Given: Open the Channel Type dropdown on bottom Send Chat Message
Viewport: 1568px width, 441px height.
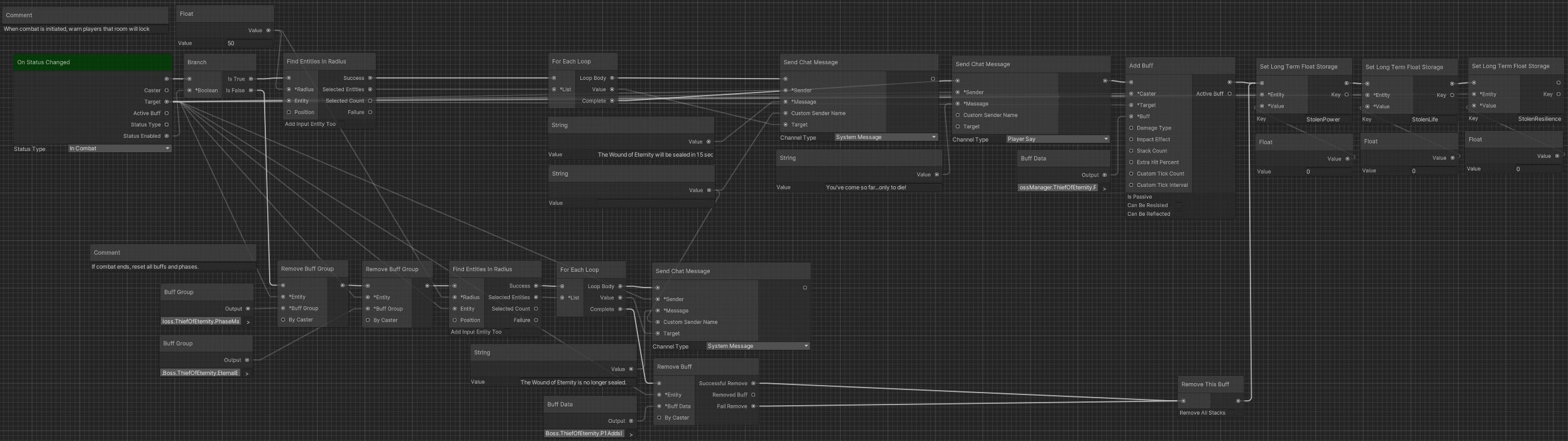Looking at the screenshot, I should point(758,346).
